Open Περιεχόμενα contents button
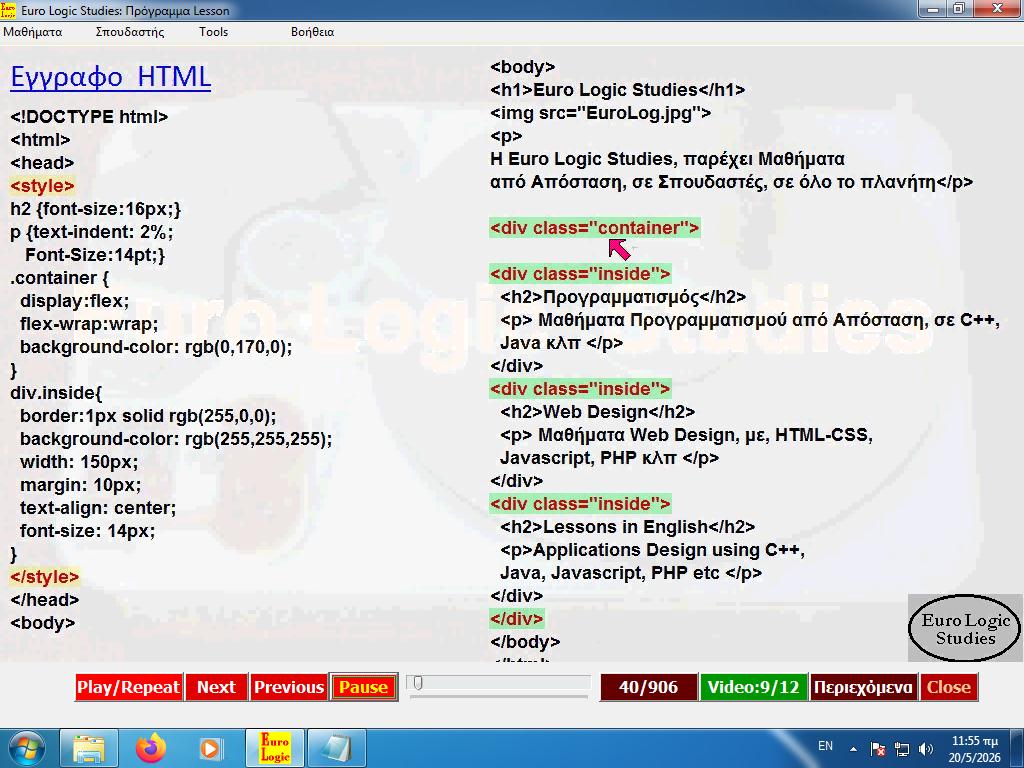The width and height of the screenshot is (1024, 768). pyautogui.click(x=863, y=687)
